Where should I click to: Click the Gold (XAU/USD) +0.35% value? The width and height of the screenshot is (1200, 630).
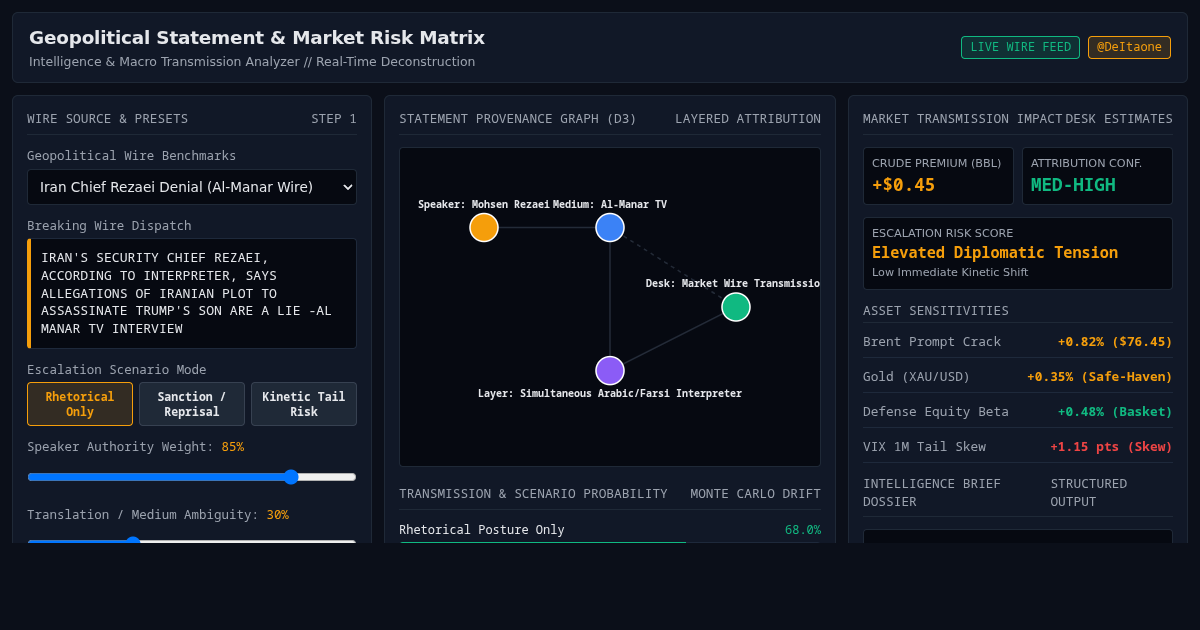point(1100,377)
